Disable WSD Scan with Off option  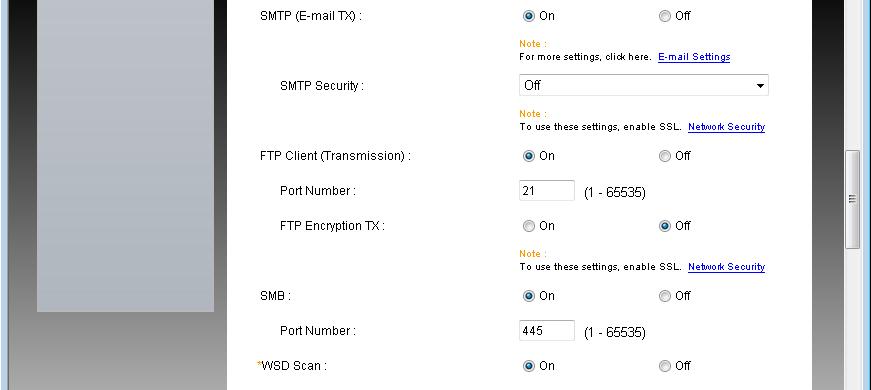pos(664,366)
